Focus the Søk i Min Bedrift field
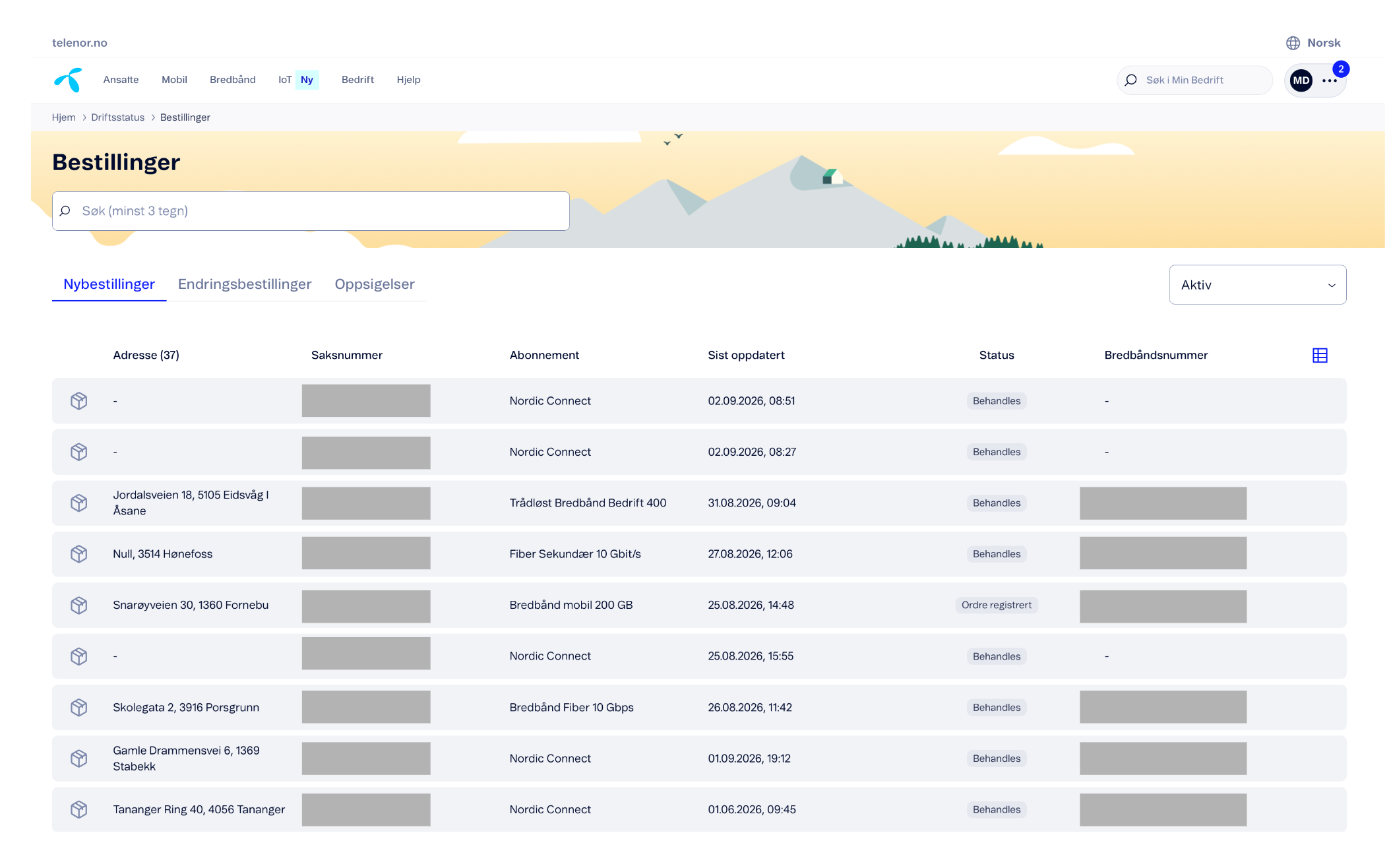The image size is (1389, 868). coord(1194,80)
